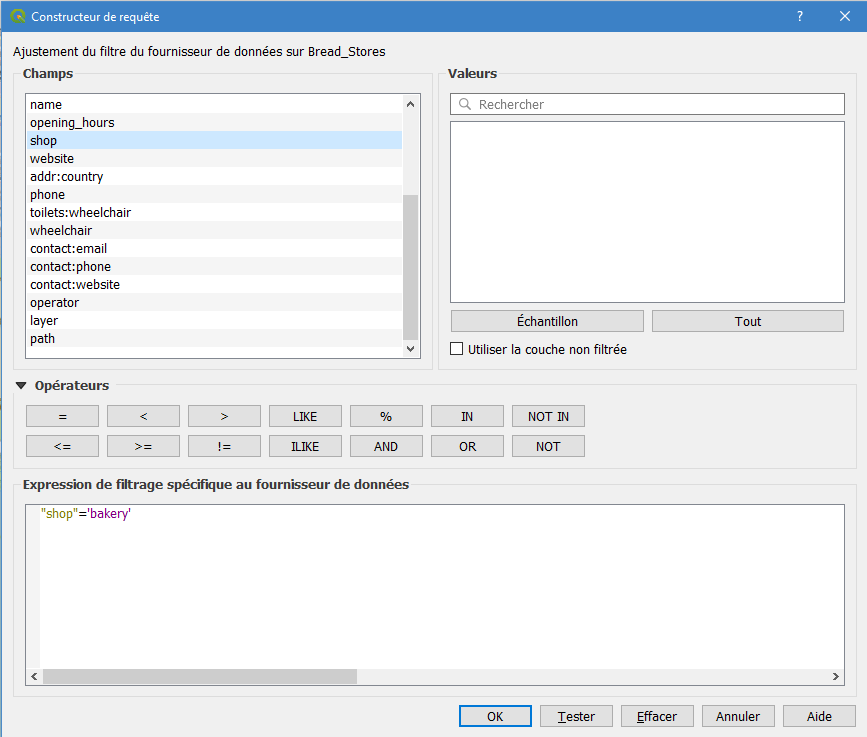Click in the Rechercher search field
Image resolution: width=867 pixels, height=737 pixels.
pos(655,104)
